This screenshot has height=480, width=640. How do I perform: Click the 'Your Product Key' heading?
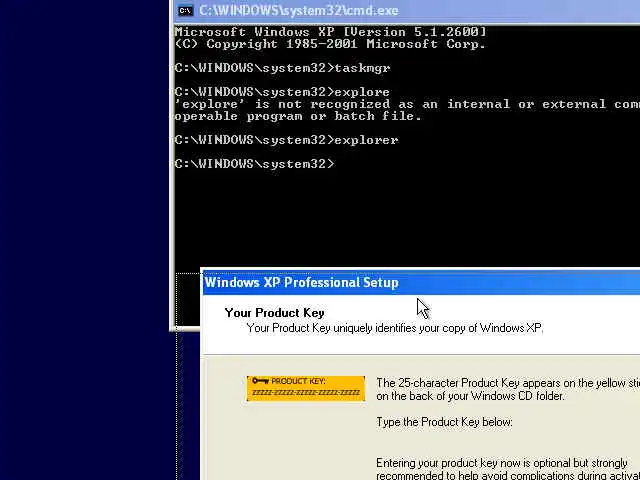click(274, 313)
